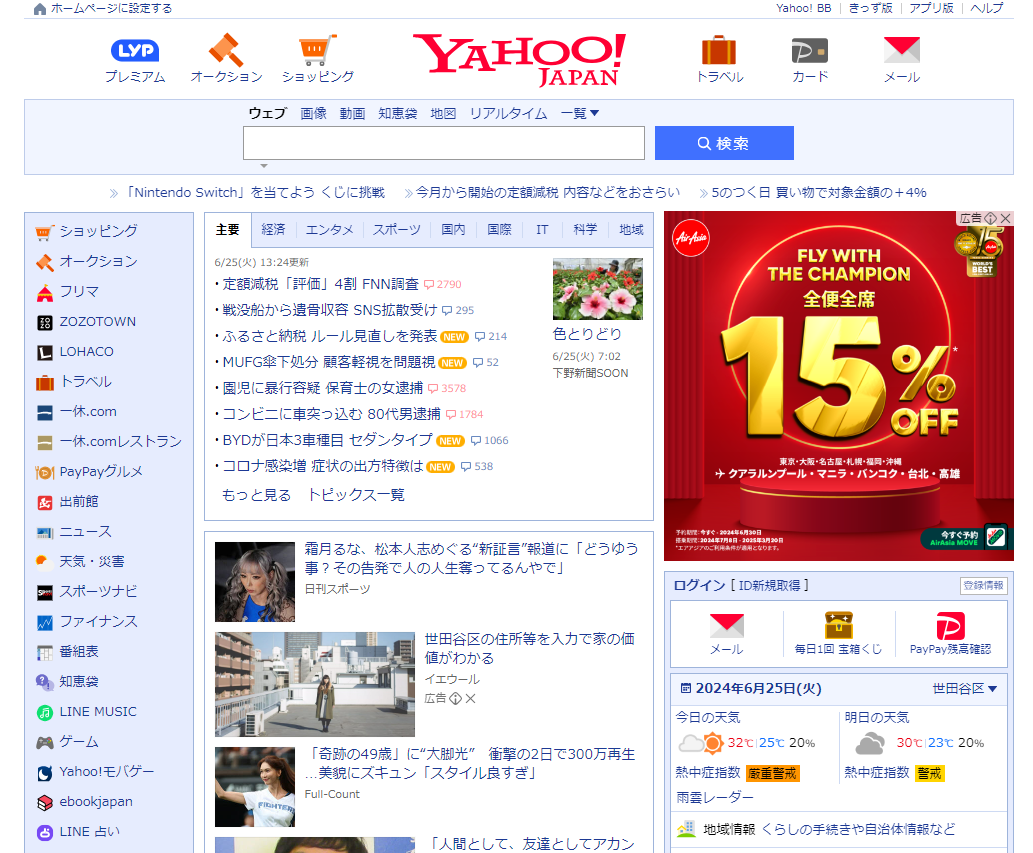
Task: Open 天気・災害 in the sidebar
Action: (x=92, y=562)
